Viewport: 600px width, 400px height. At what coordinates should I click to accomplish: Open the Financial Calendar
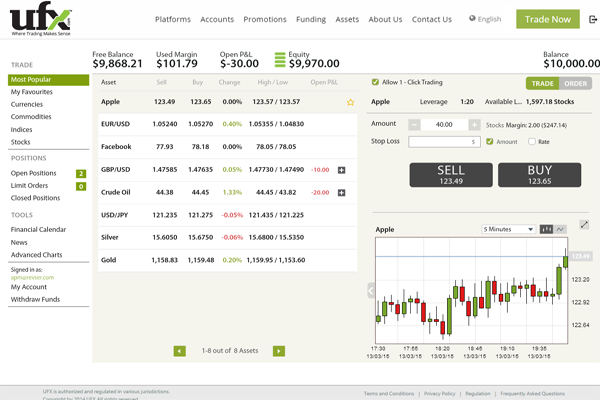tap(38, 229)
